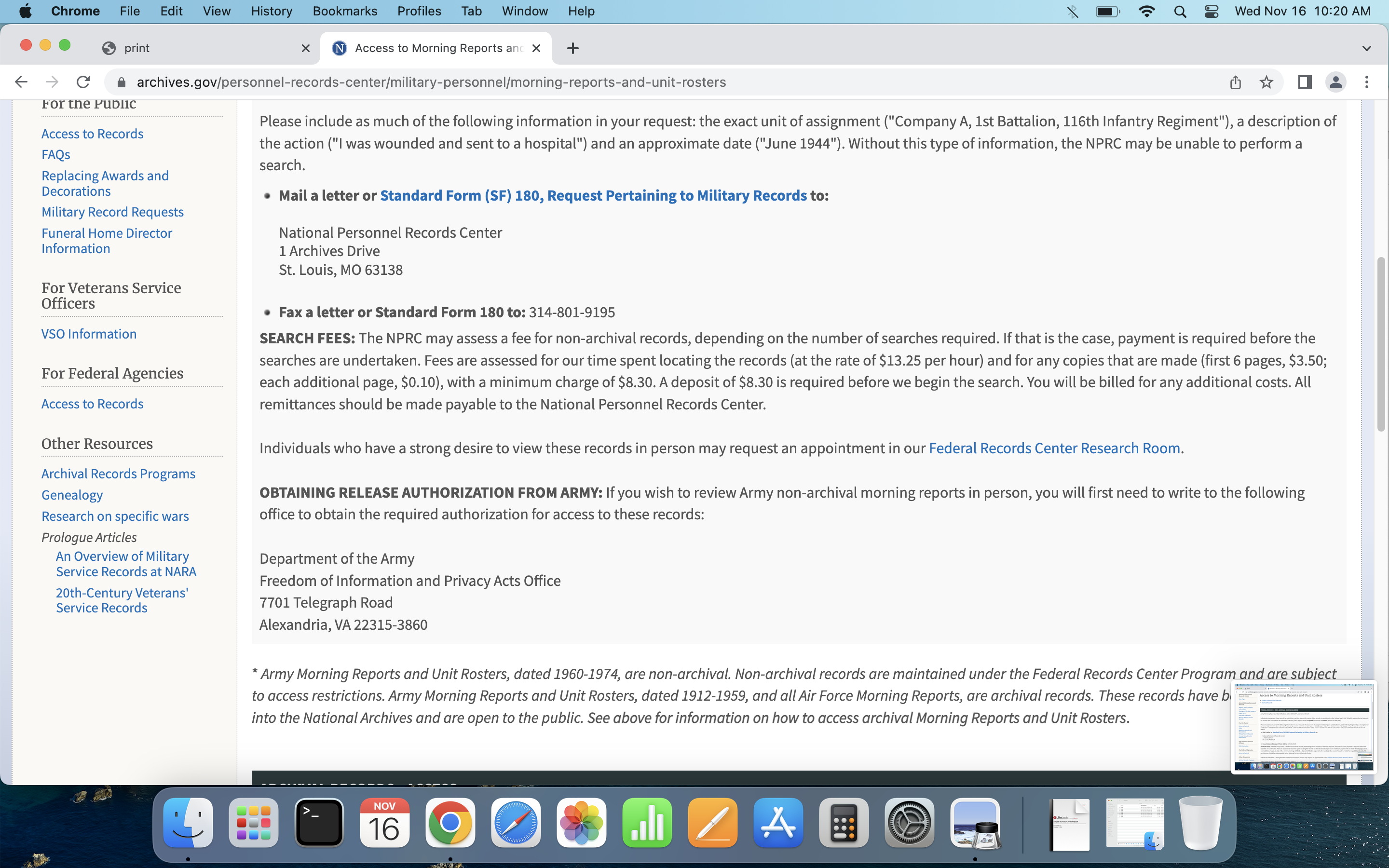Toggle the Chrome side panel
Viewport: 1389px width, 868px height.
(1305, 82)
